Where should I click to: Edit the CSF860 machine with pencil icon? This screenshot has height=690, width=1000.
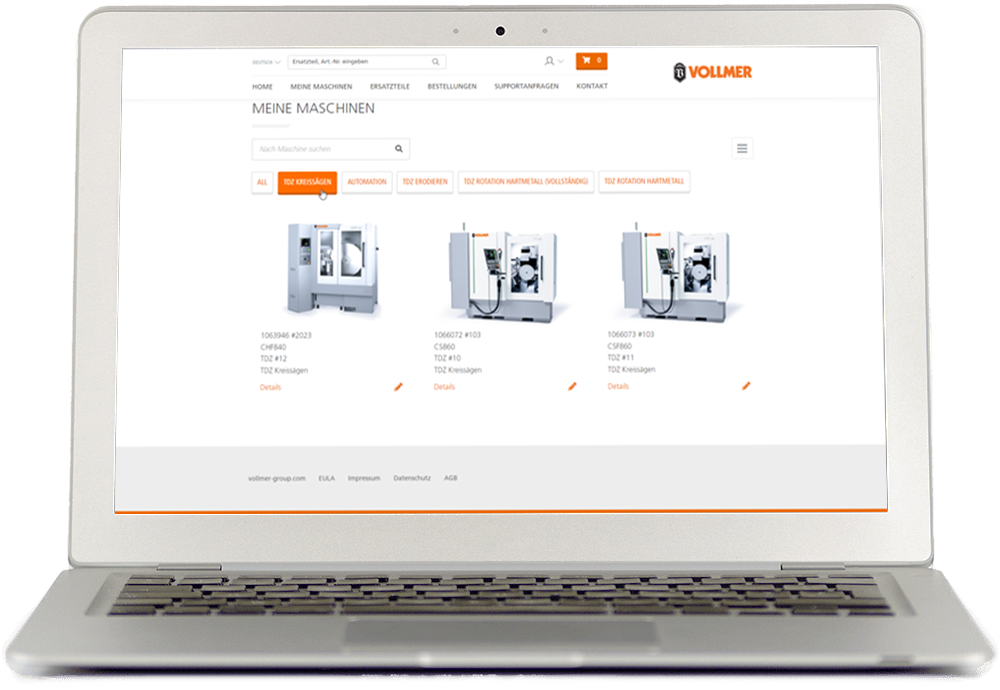tap(746, 385)
